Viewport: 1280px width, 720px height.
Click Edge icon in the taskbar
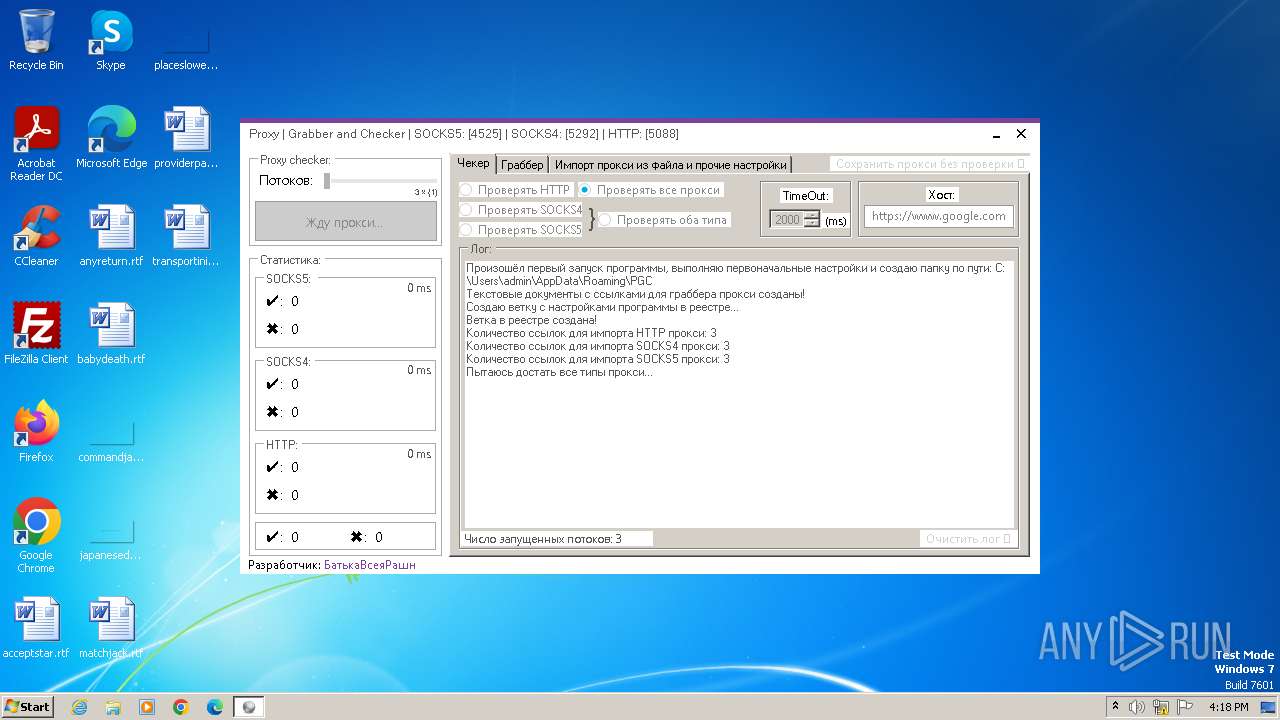pos(215,707)
